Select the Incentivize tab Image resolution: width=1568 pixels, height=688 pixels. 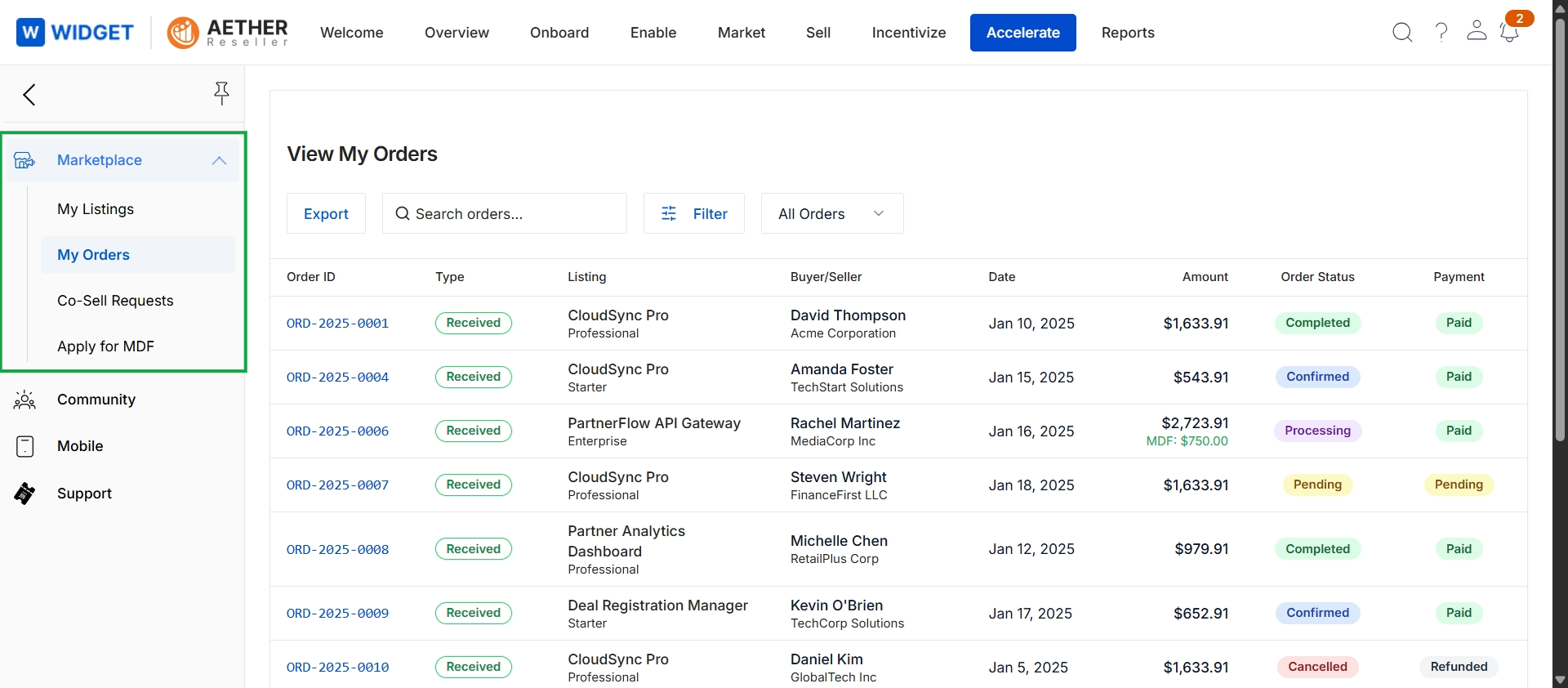tap(909, 33)
